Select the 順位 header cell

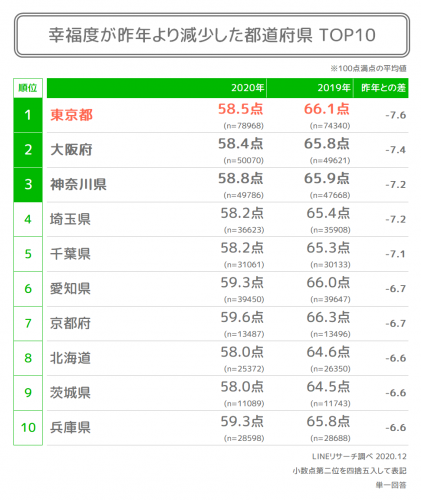pos(28,88)
